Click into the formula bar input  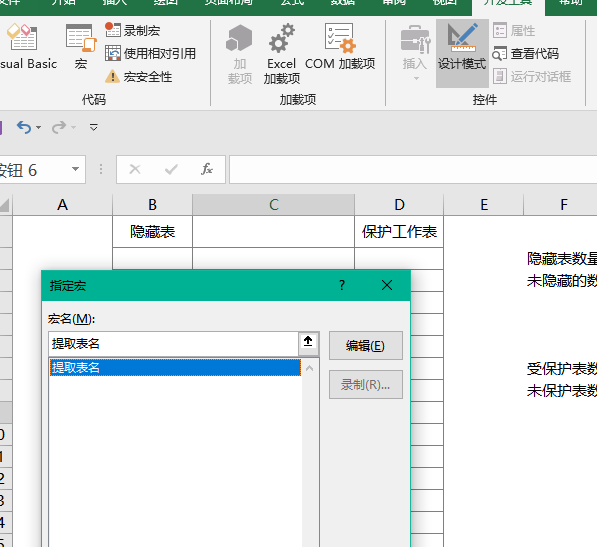coord(413,169)
